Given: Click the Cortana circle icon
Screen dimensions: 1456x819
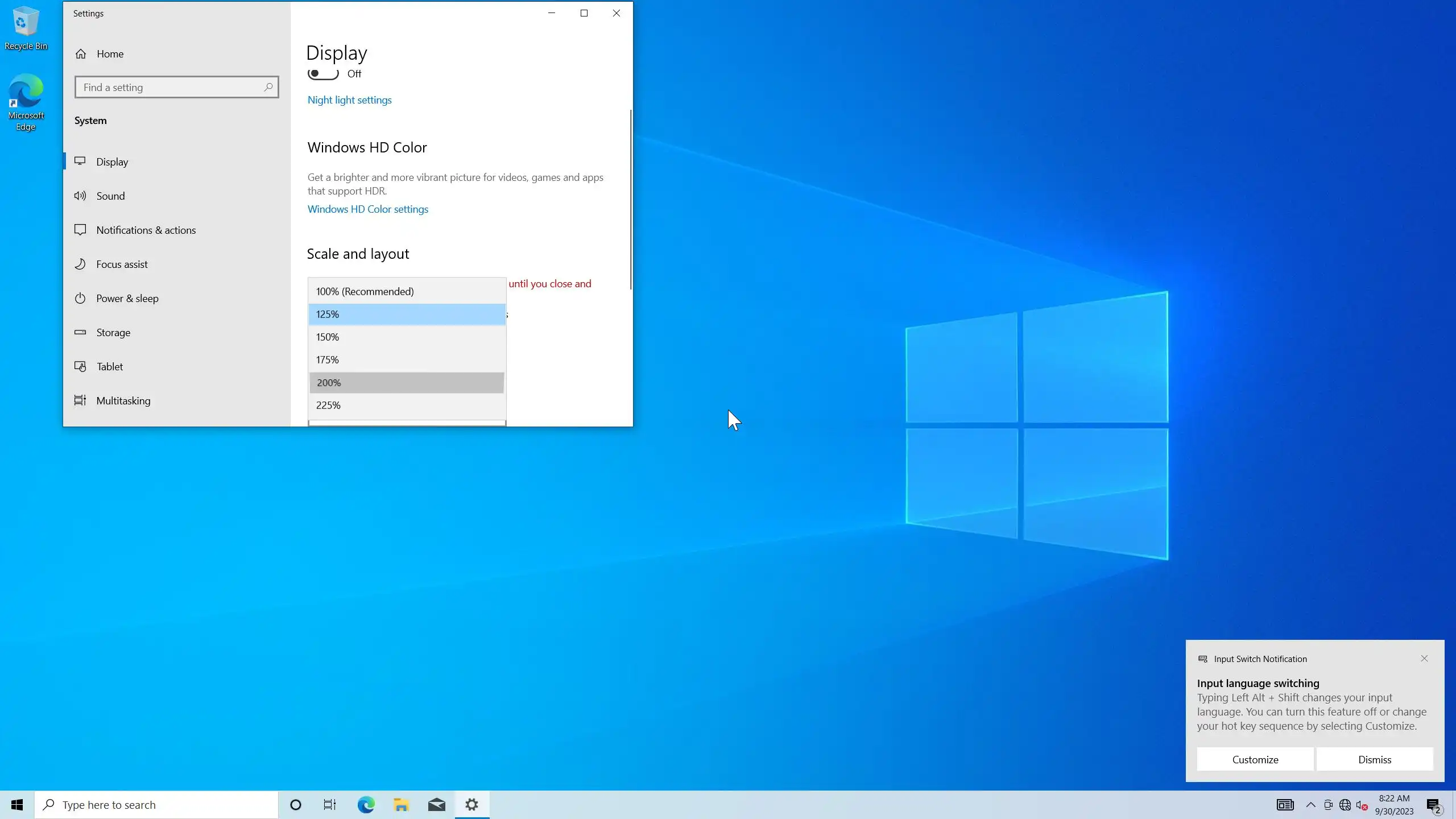Looking at the screenshot, I should pos(295,805).
